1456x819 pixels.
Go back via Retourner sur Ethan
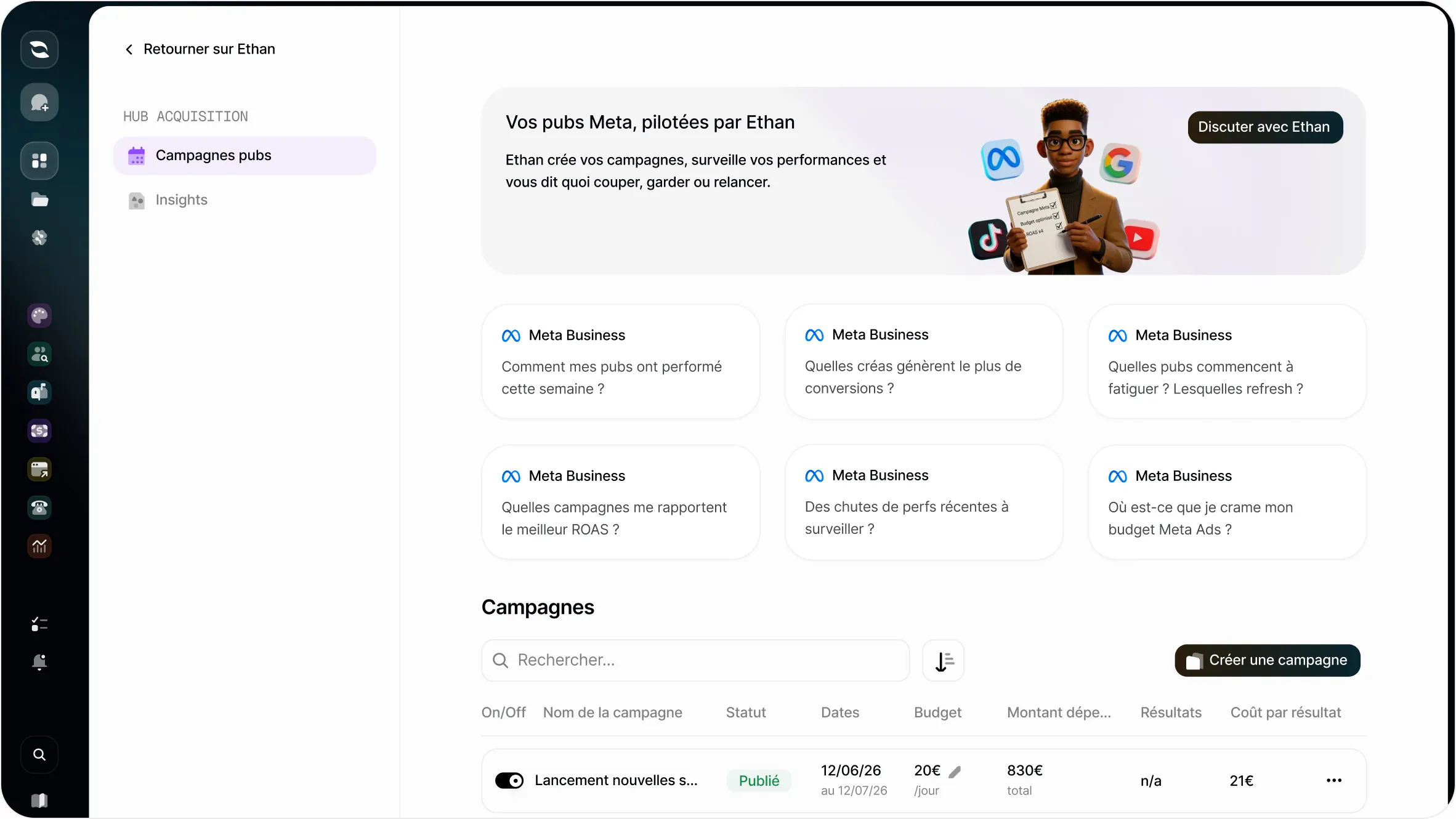tap(200, 49)
